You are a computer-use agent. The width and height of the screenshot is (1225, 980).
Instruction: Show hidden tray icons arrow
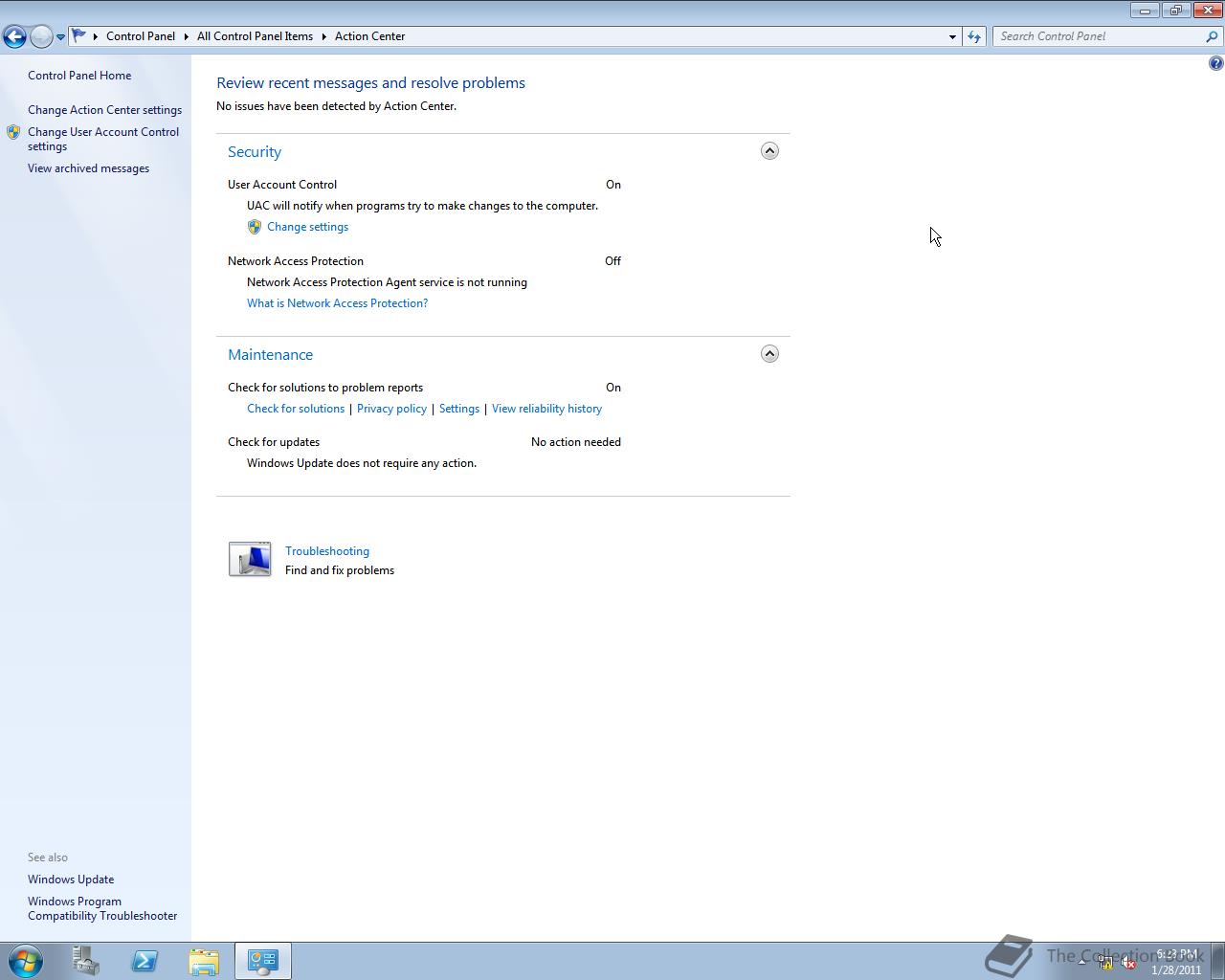1082,962
